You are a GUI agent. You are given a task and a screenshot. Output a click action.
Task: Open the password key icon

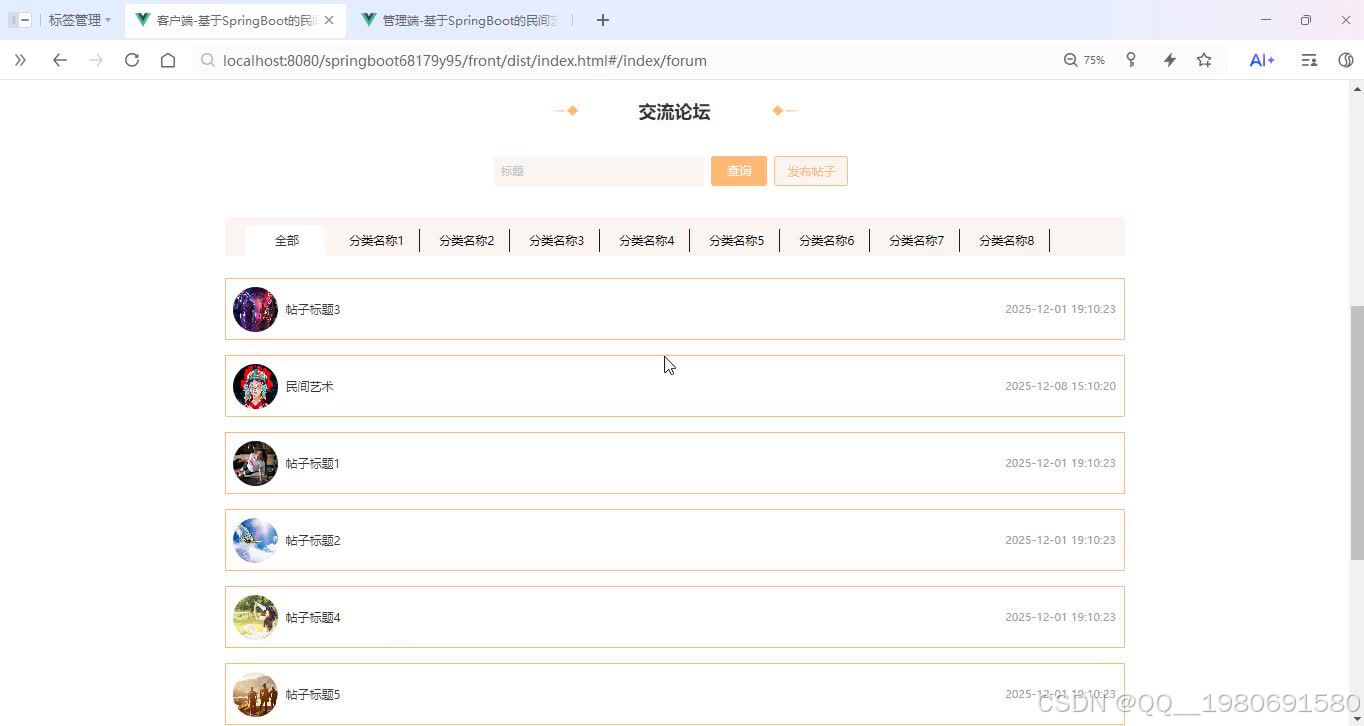[1131, 60]
